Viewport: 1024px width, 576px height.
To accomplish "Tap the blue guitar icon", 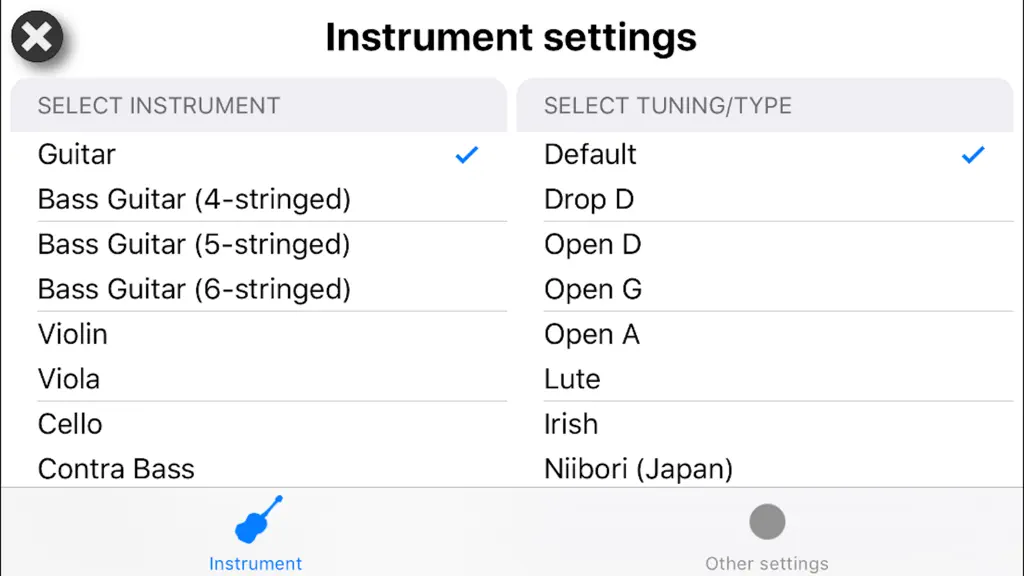I will (259, 519).
